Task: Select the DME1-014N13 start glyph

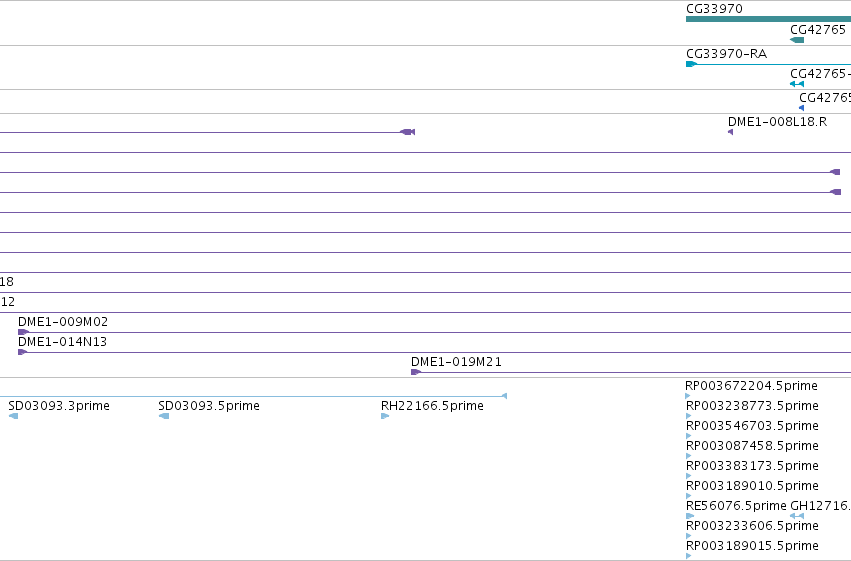Action: pyautogui.click(x=22, y=352)
